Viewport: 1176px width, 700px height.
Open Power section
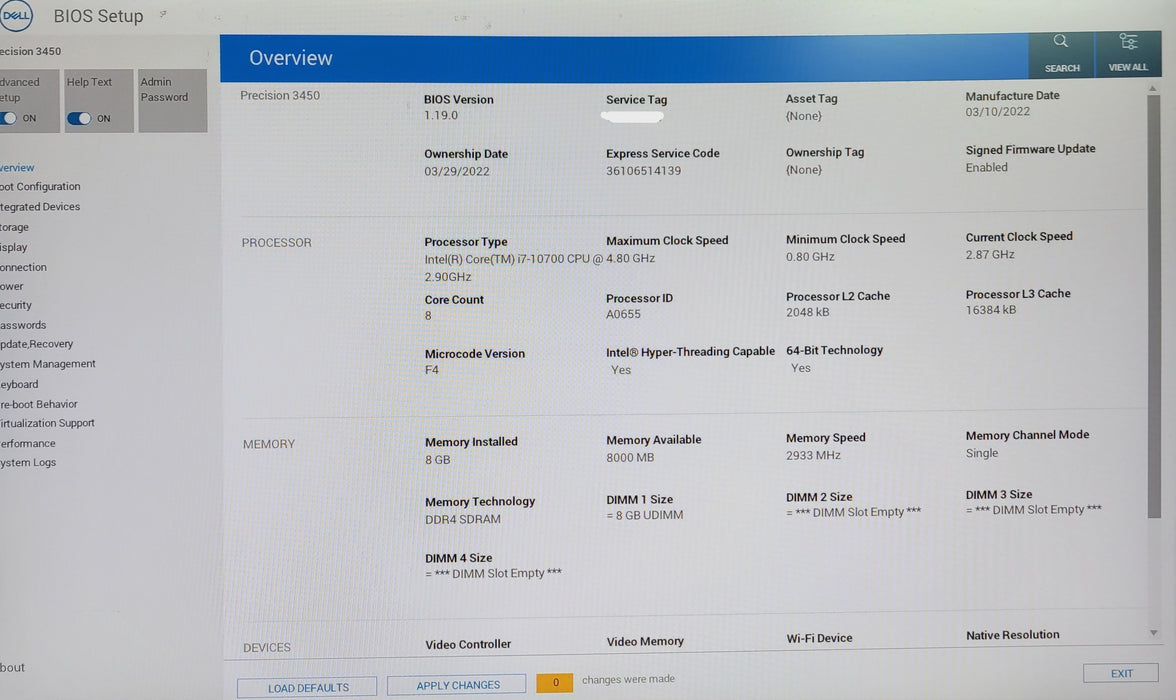pyautogui.click(x=12, y=286)
